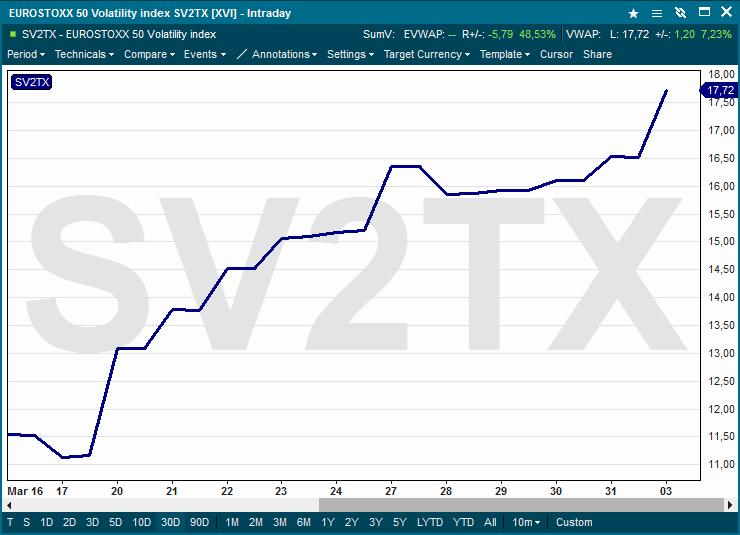Viewport: 740px width, 535px height.
Task: Open Custom date range
Action: (x=574, y=522)
